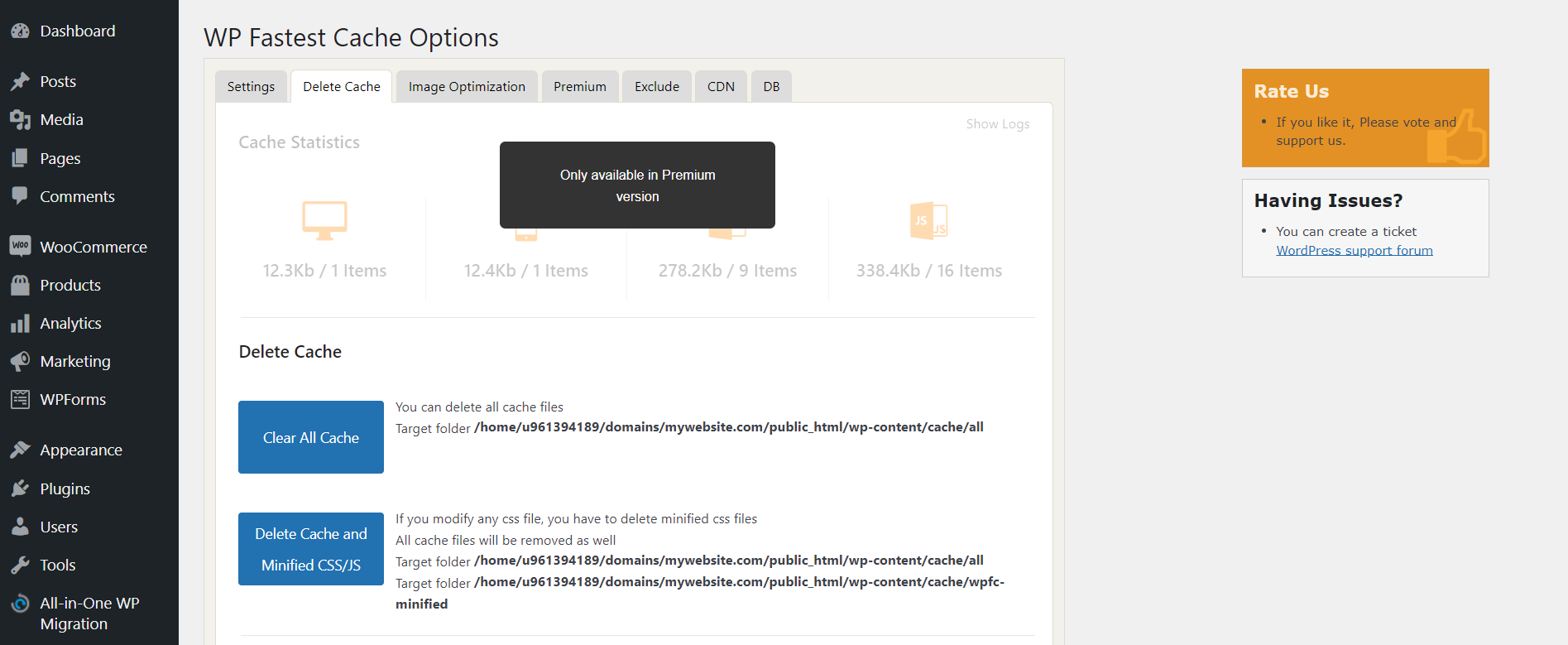Click the Show Logs link

[x=997, y=124]
